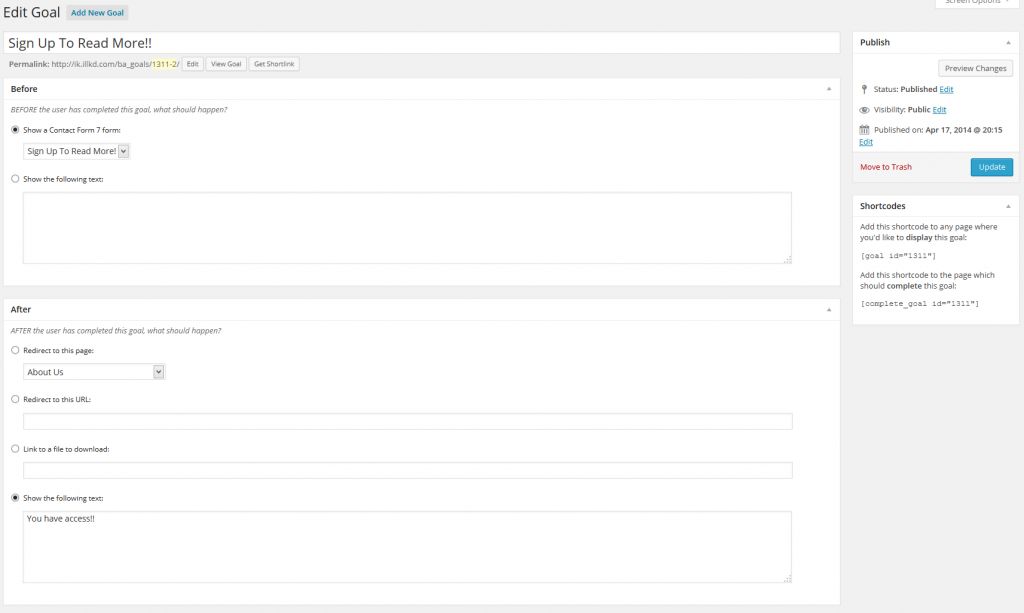Click the Get Shortlink button
This screenshot has height=613, width=1024.
coord(274,64)
